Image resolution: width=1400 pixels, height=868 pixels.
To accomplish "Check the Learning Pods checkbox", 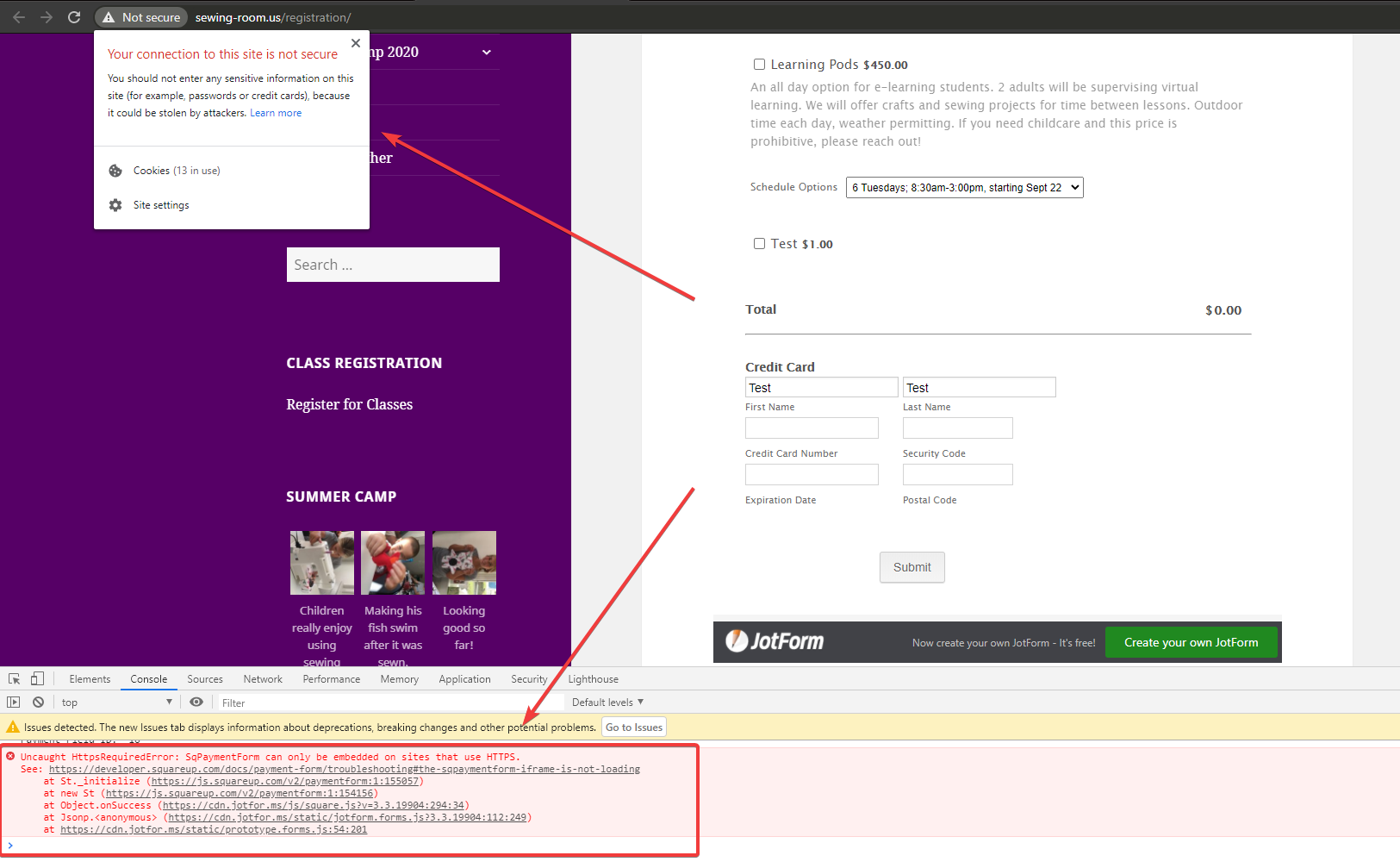I will pyautogui.click(x=759, y=65).
